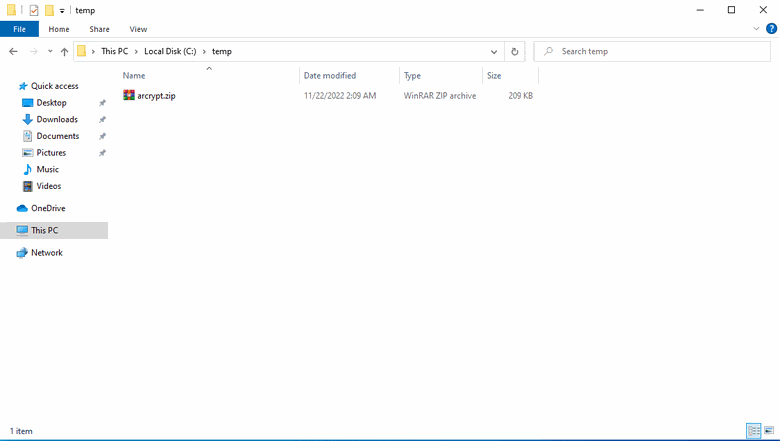The height and width of the screenshot is (441, 780).
Task: Click the Quick access star icon
Action: [x=22, y=86]
